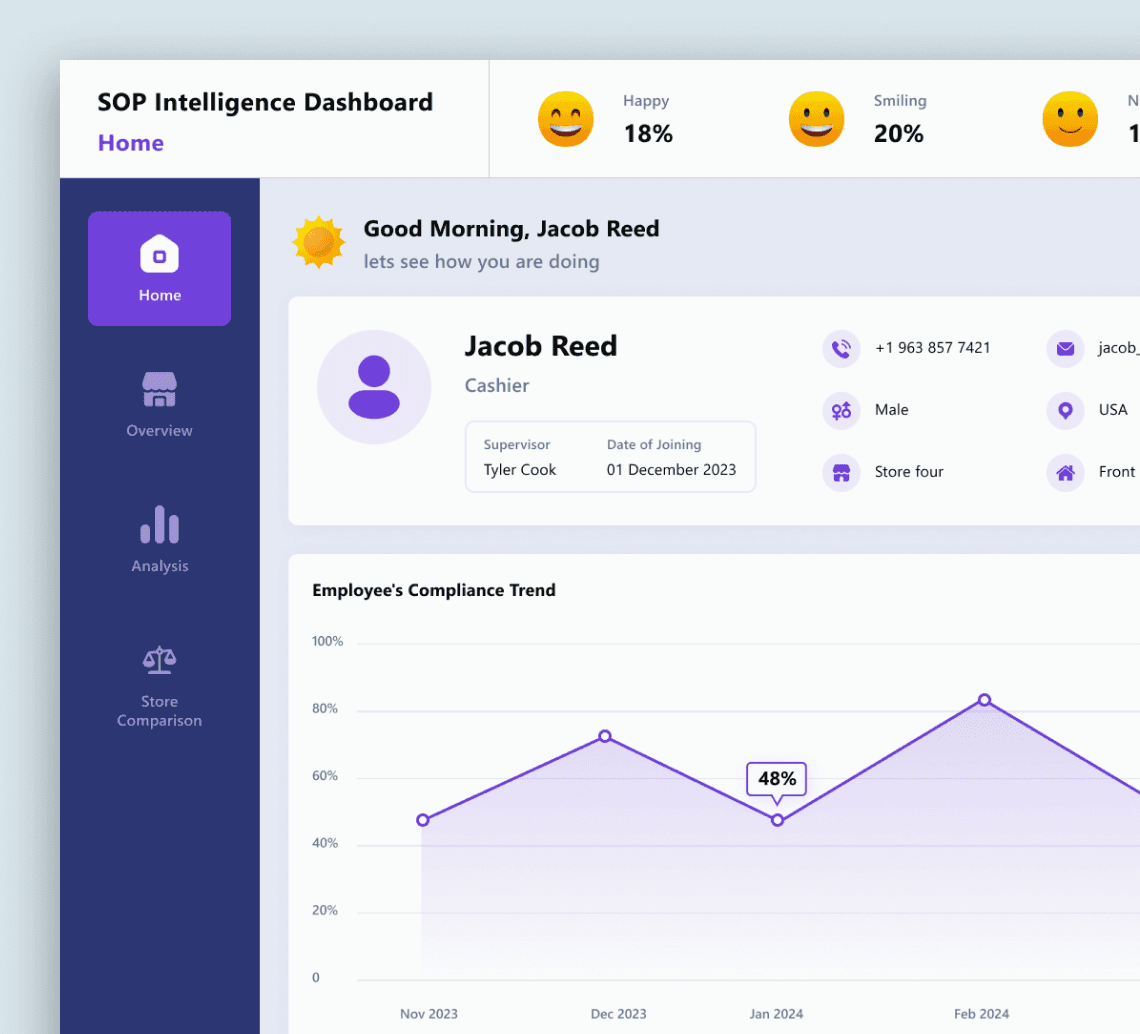Screen dimensions: 1140x1034
Task: Go to the Overview section
Action: (159, 405)
